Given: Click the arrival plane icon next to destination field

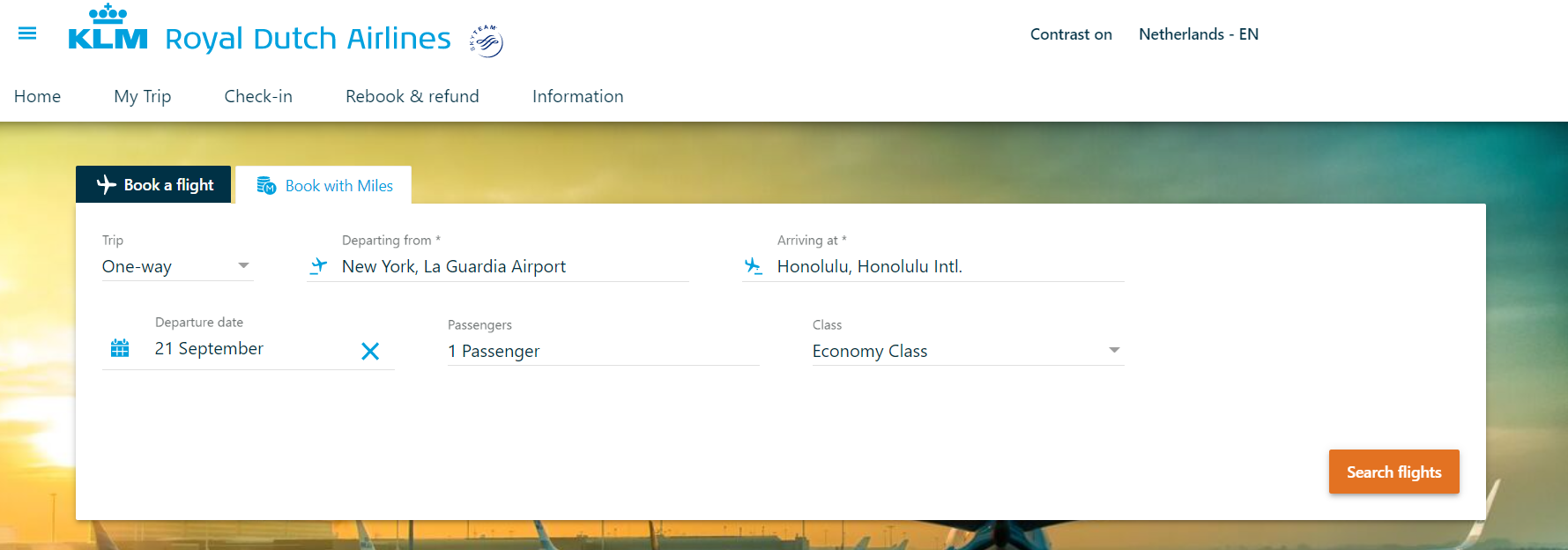Looking at the screenshot, I should [754, 266].
